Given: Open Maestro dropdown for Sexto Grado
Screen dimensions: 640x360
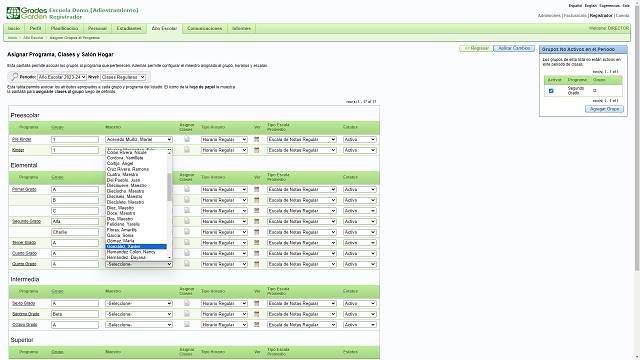Looking at the screenshot, I should tap(139, 303).
